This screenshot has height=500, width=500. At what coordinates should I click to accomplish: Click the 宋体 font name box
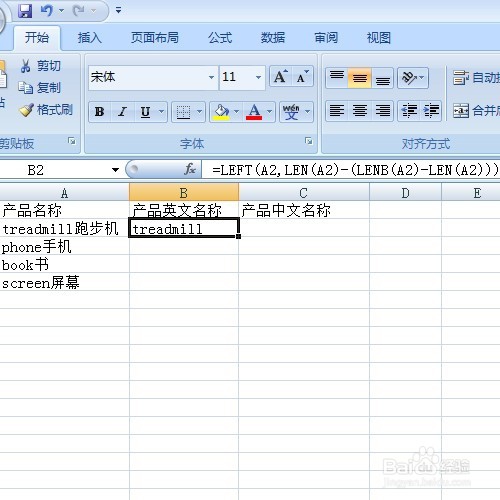pyautogui.click(x=148, y=77)
